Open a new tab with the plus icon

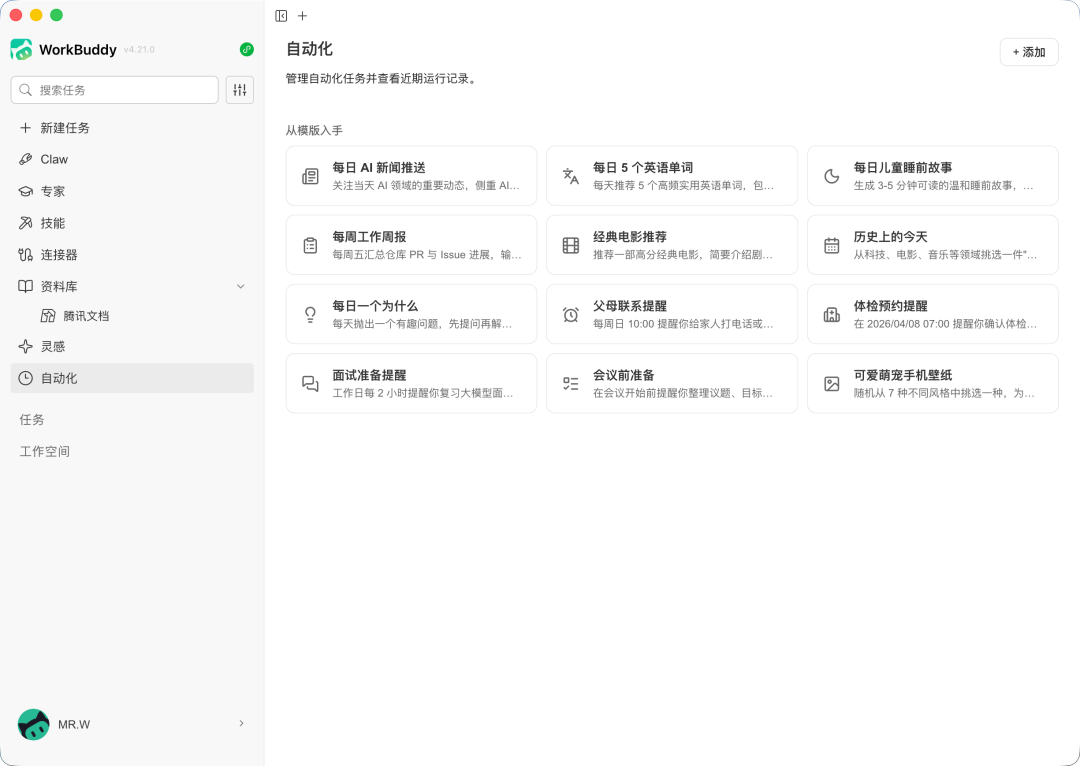tap(302, 16)
